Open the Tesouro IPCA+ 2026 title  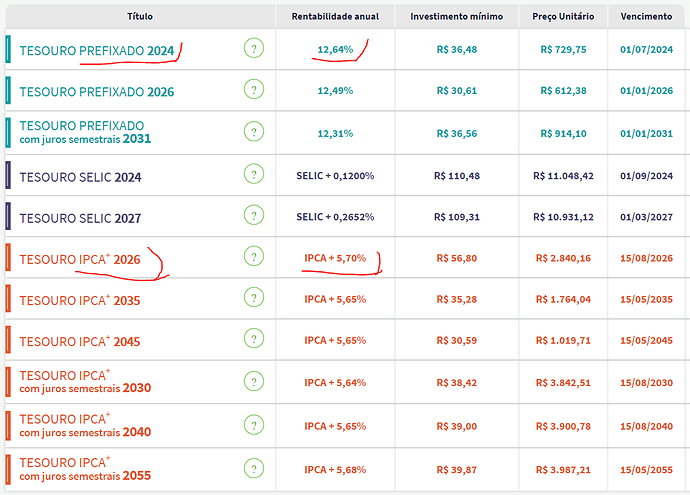(x=80, y=259)
